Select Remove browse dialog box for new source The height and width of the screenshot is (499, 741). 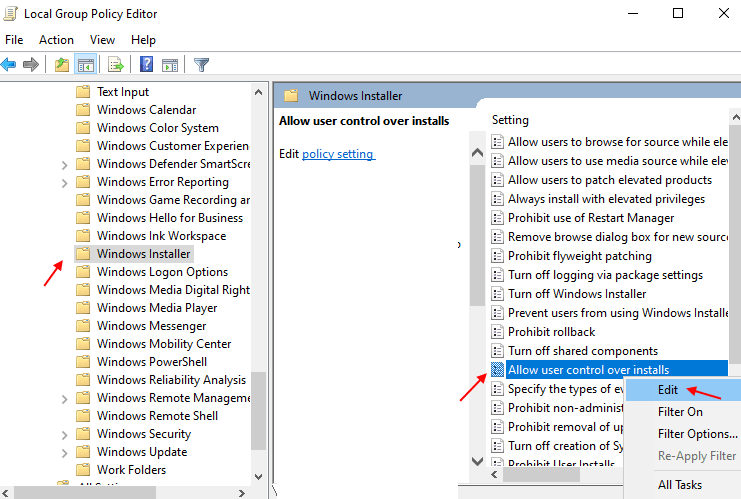tap(618, 237)
